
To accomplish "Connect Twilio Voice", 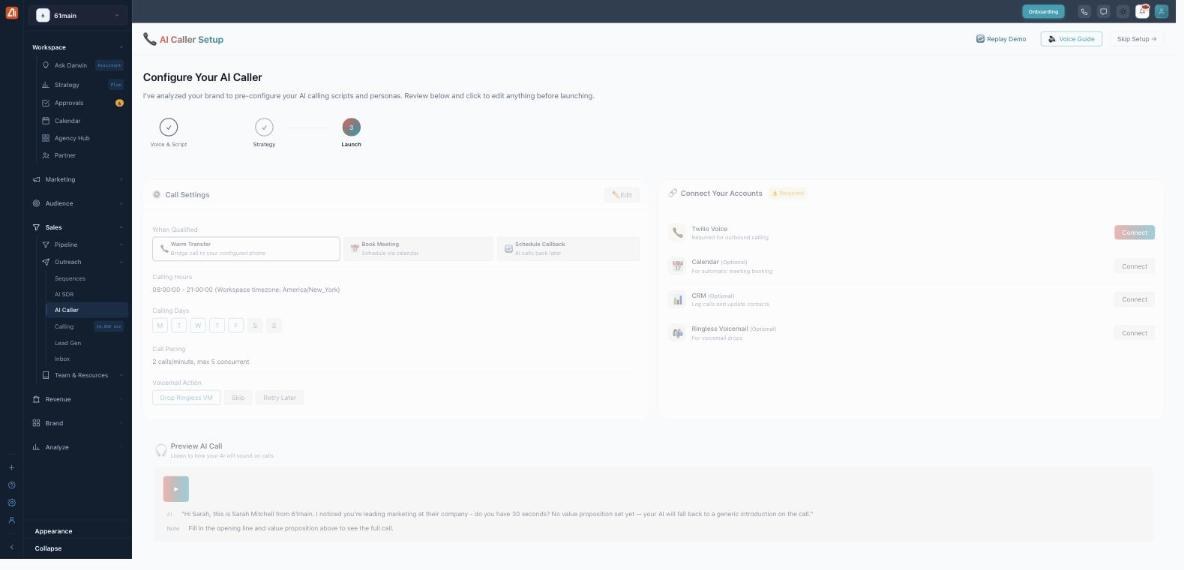I will (x=1134, y=233).
